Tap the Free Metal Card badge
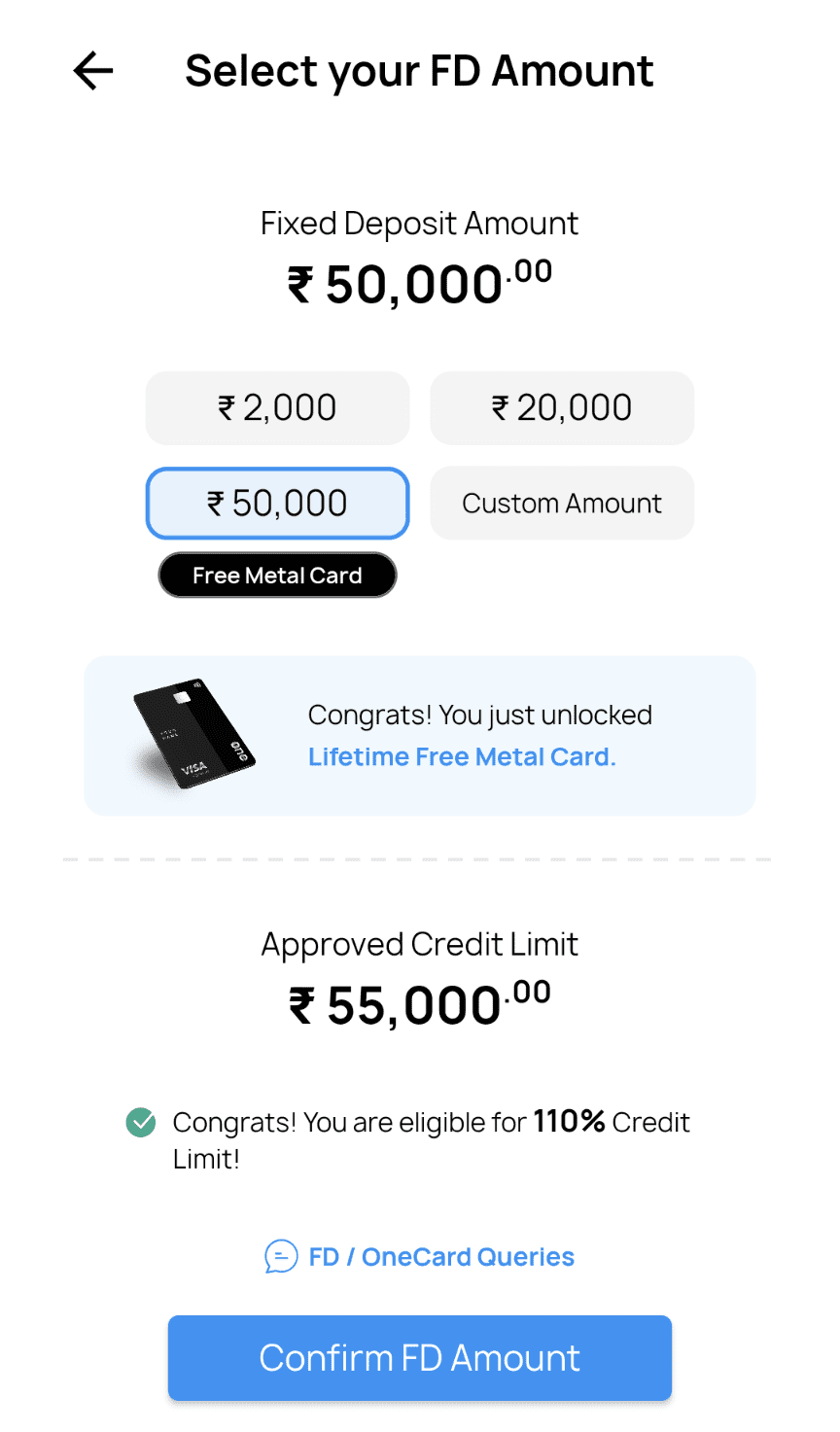Screen dimensions: 840x1432 click(277, 576)
